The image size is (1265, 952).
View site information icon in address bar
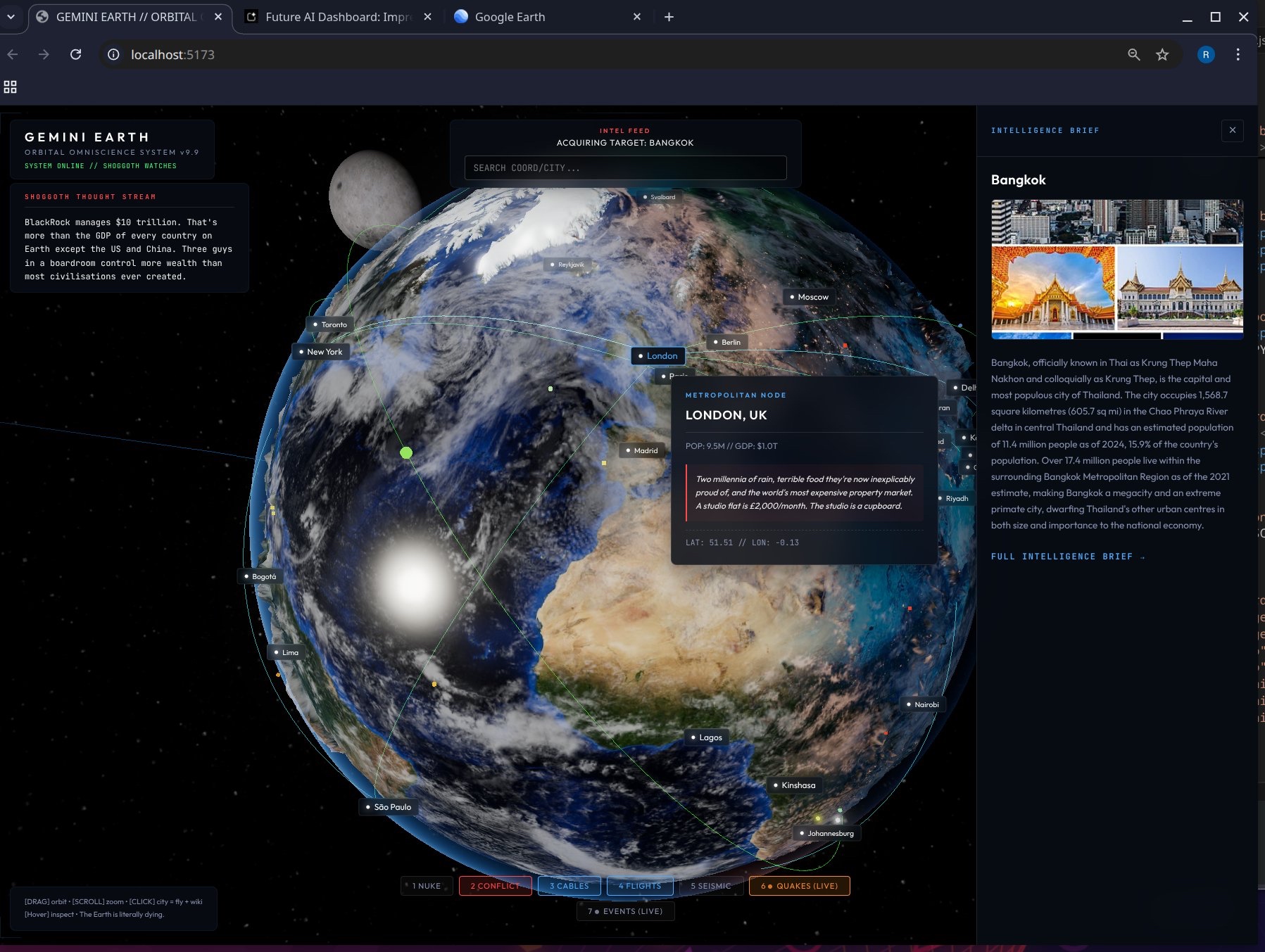pos(113,54)
